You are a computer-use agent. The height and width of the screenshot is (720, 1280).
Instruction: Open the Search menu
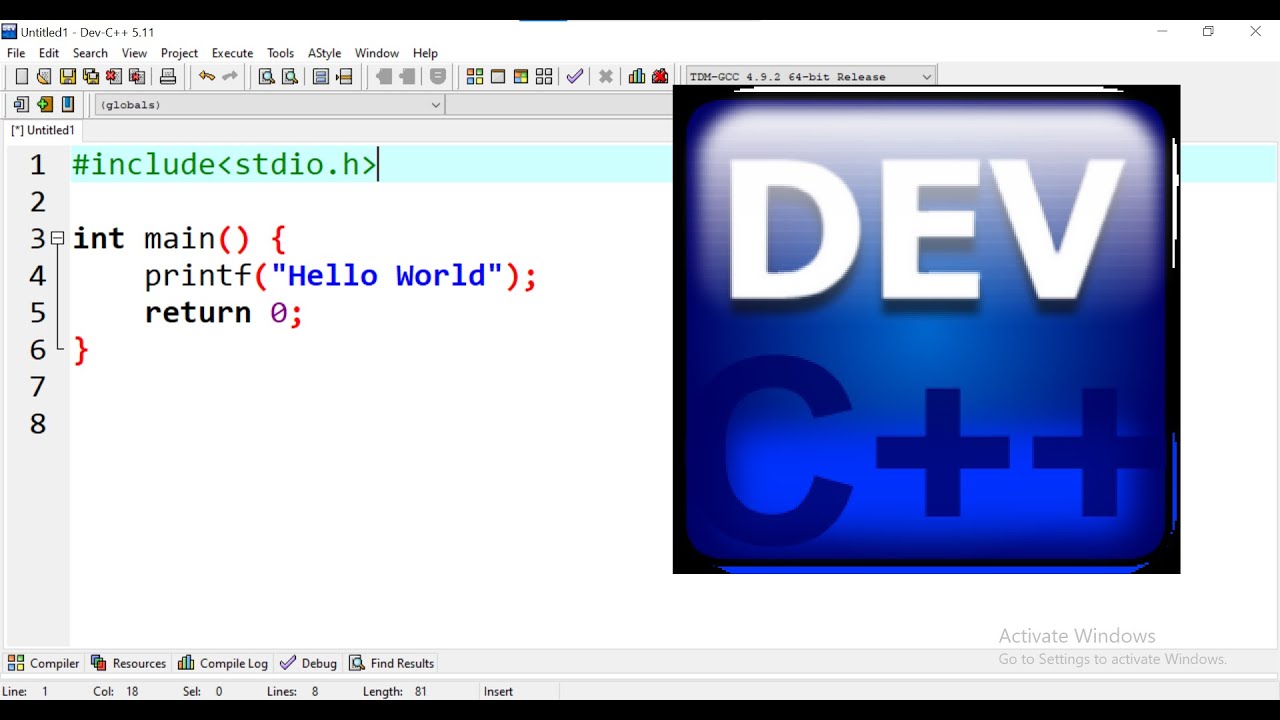(x=90, y=53)
